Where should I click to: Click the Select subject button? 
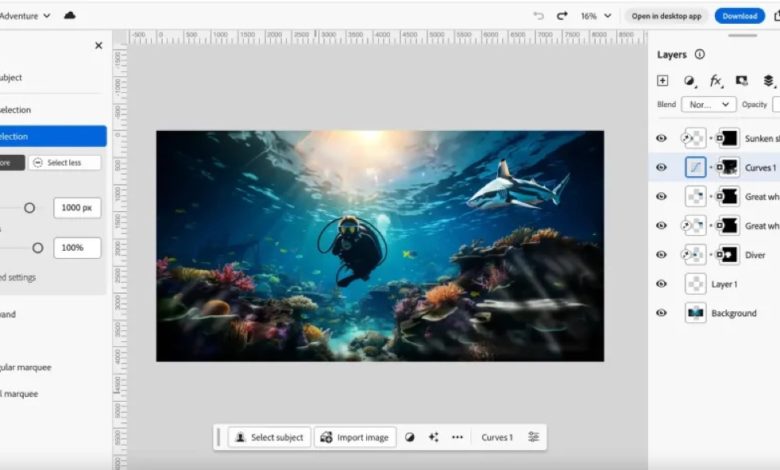[269, 437]
